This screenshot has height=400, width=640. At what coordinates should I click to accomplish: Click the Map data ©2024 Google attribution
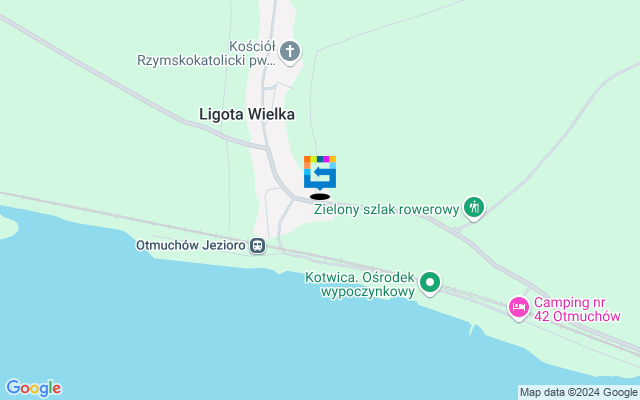[579, 393]
